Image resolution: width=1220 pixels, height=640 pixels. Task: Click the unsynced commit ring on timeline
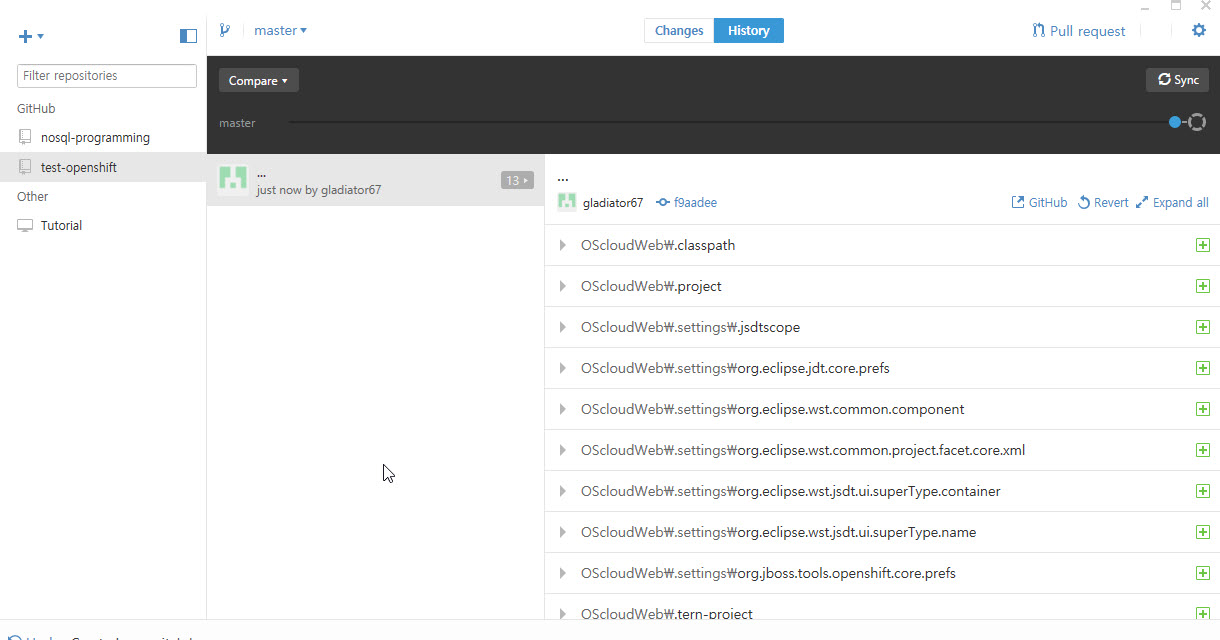[1197, 122]
